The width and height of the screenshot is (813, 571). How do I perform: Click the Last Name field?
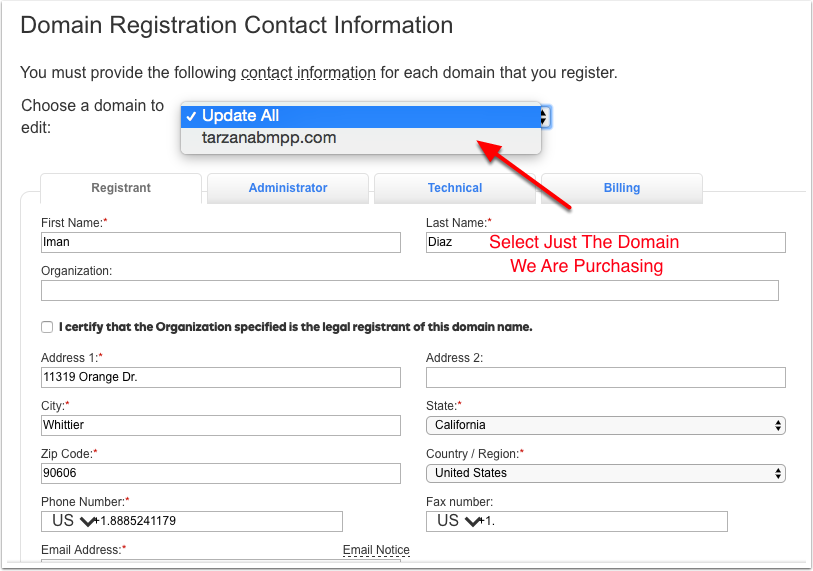click(x=606, y=242)
